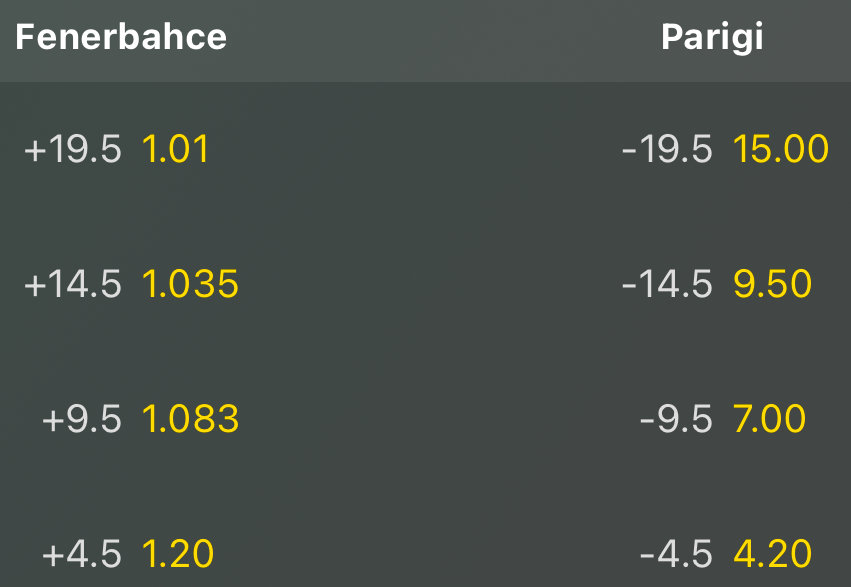Tap the 9.50 odds value
This screenshot has width=851, height=587.
772,285
